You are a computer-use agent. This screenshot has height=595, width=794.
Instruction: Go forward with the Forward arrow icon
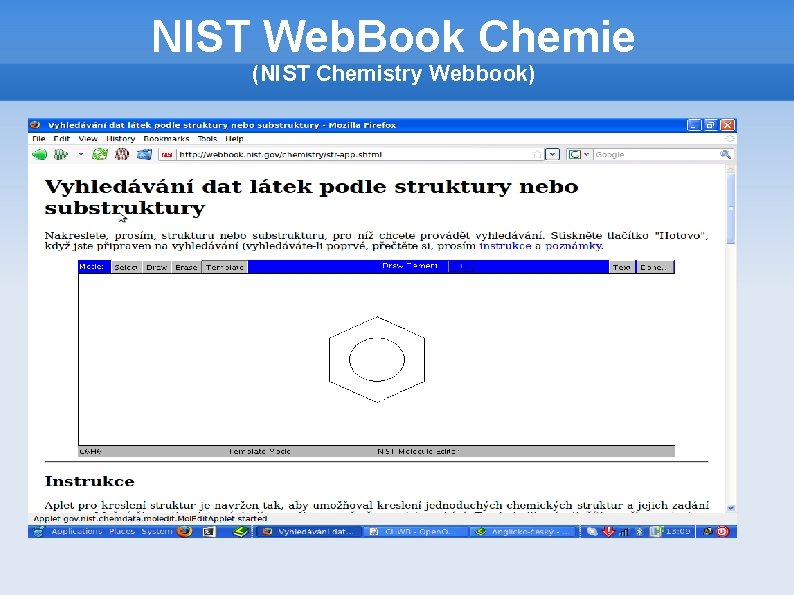click(61, 154)
